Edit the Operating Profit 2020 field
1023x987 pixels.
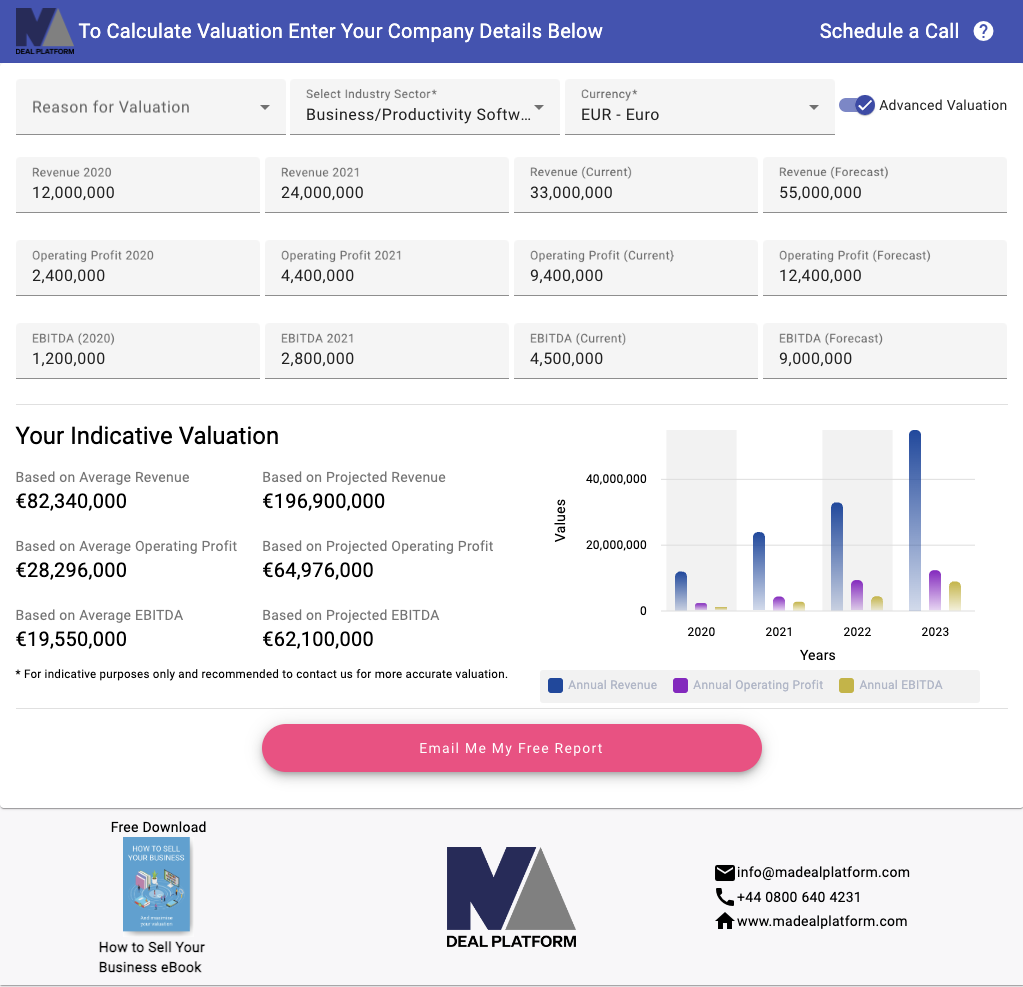click(x=138, y=267)
